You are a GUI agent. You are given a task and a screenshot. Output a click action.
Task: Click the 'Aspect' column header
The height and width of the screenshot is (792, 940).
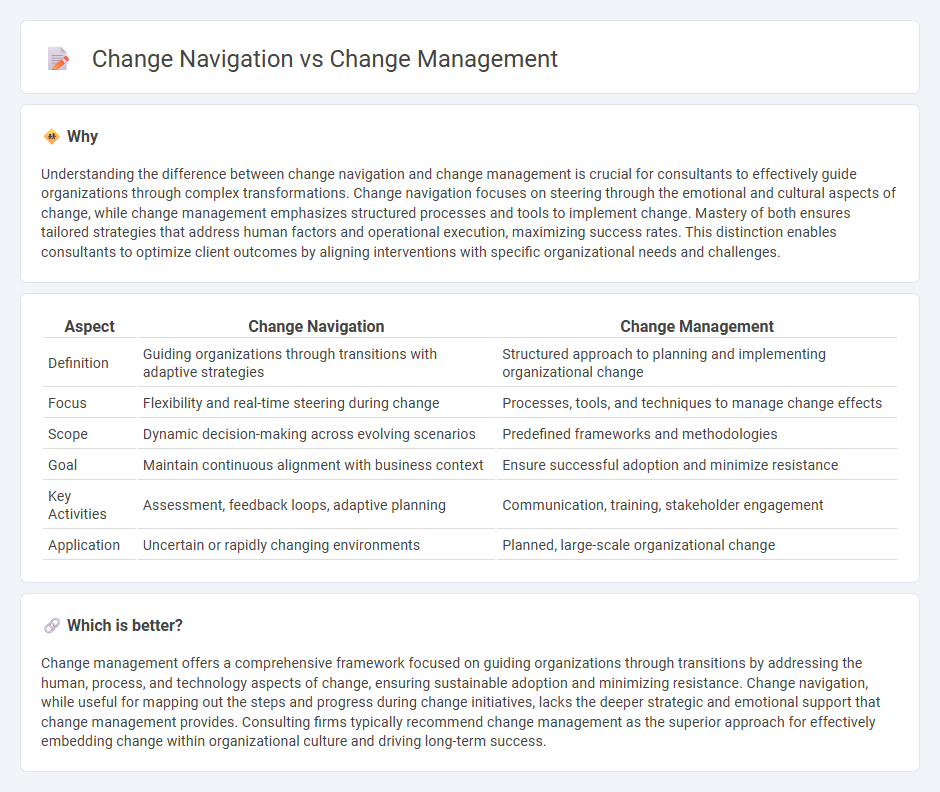[89, 326]
